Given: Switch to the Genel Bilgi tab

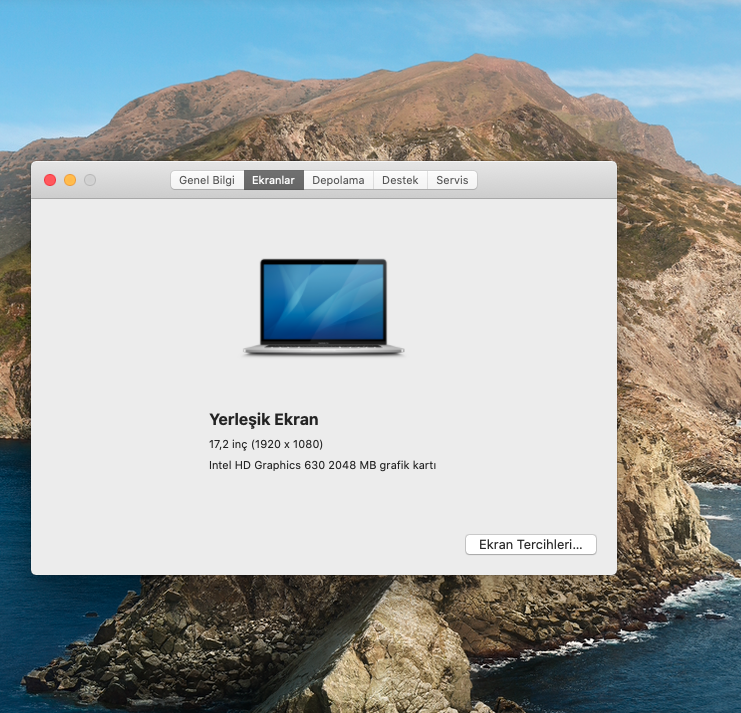Looking at the screenshot, I should point(207,180).
